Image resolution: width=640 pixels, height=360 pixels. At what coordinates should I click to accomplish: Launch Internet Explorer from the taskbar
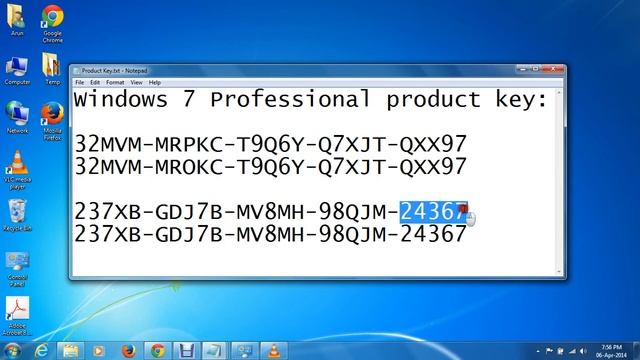click(41, 351)
